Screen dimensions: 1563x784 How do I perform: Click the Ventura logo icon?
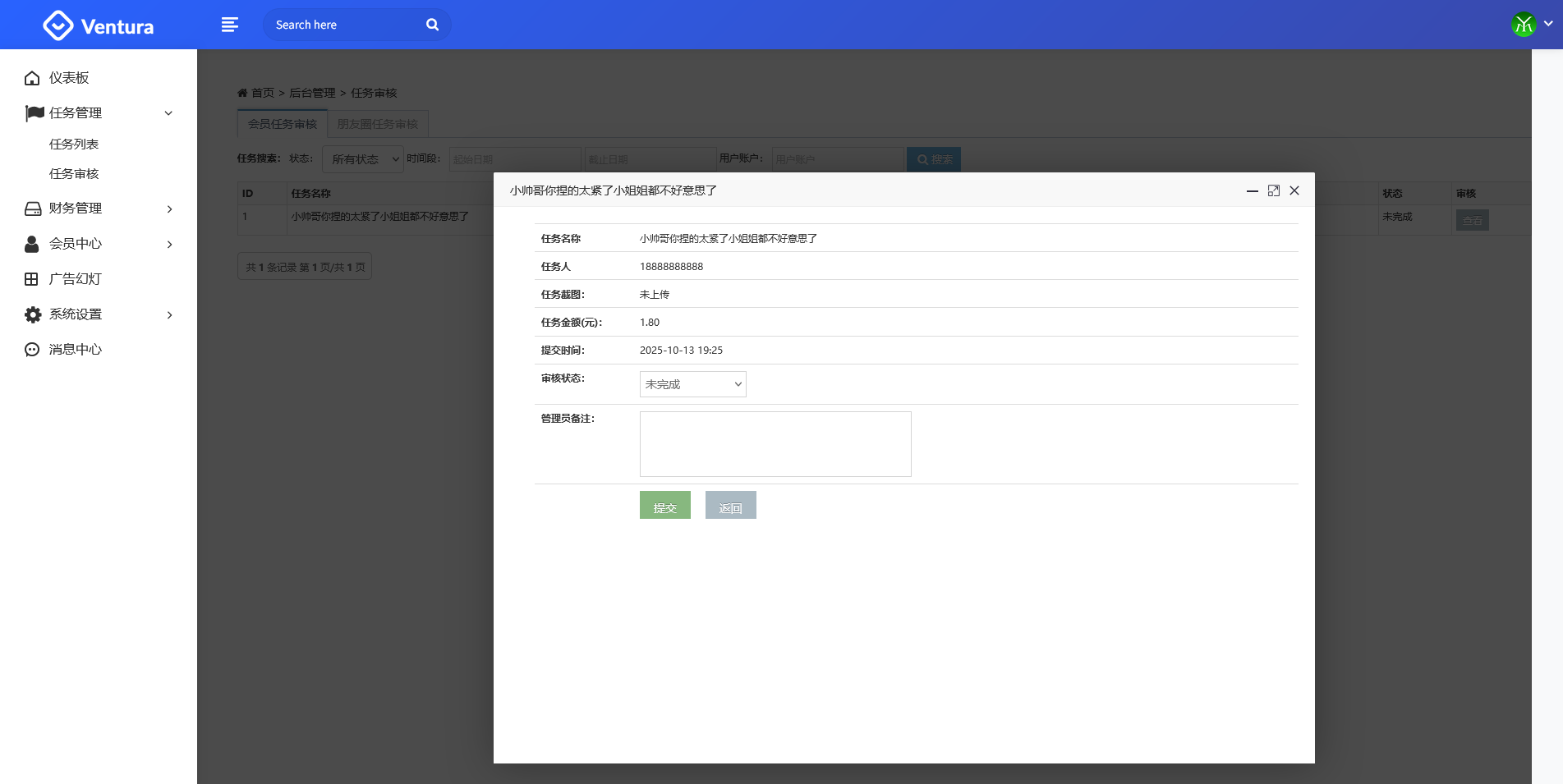point(57,25)
